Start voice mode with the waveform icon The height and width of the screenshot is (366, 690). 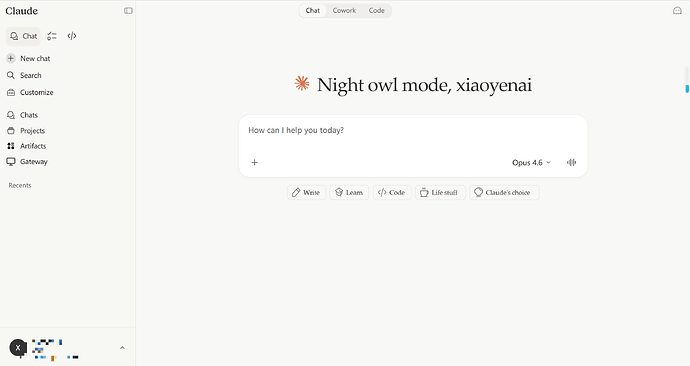[572, 163]
